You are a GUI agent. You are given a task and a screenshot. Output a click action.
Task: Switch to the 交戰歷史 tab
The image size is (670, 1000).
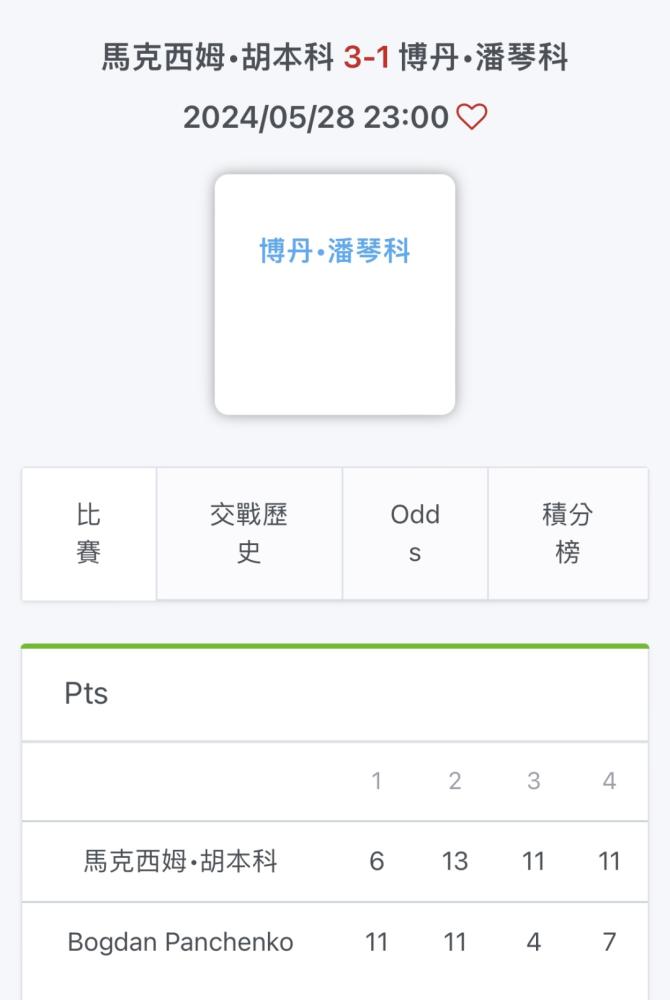tap(249, 534)
